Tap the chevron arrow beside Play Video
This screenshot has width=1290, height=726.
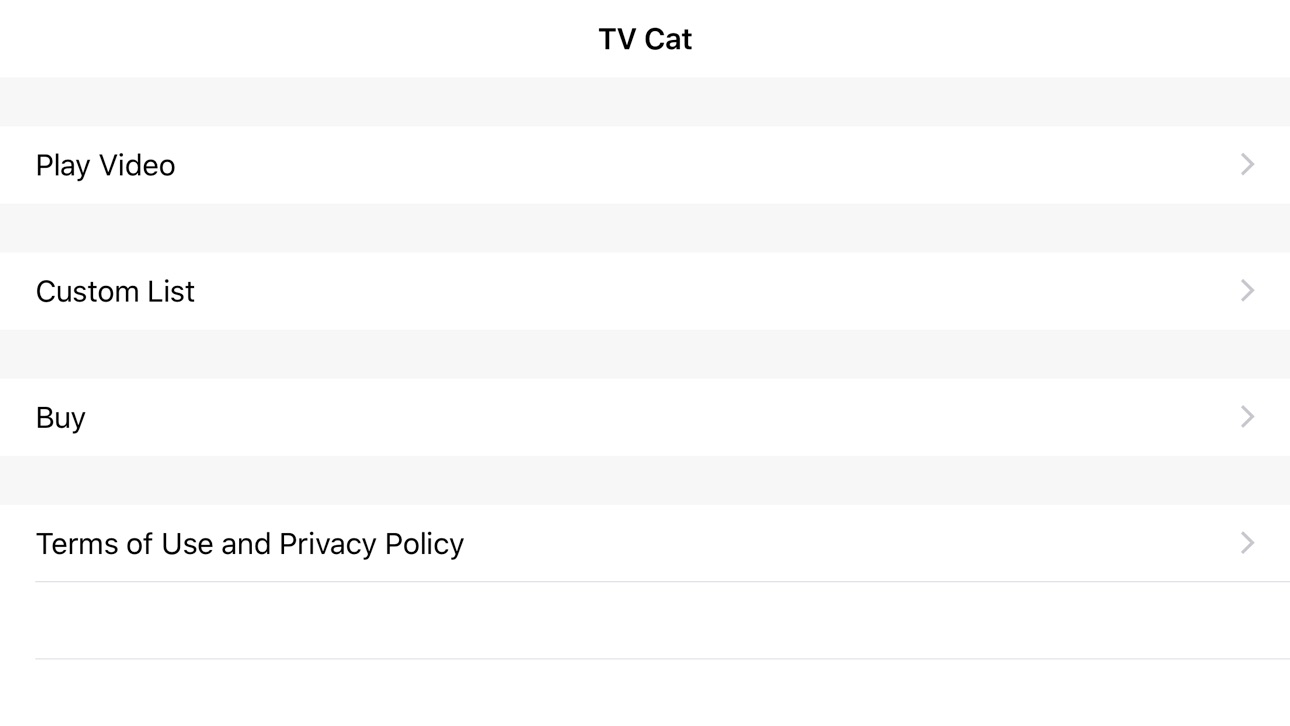tap(1247, 165)
